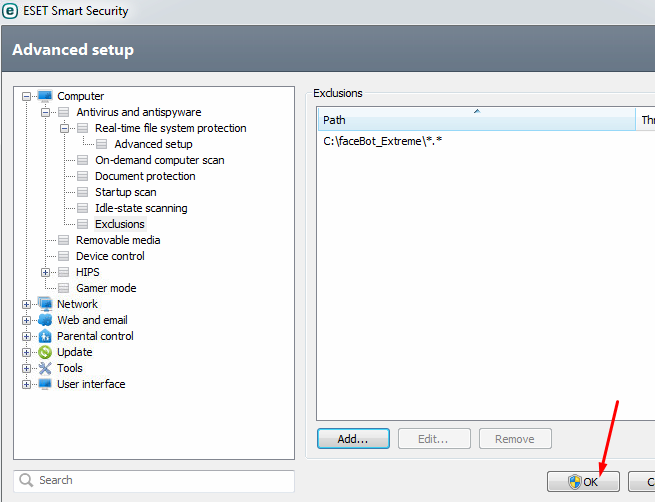655x502 pixels.
Task: Select On-demand computer scan
Action: click(x=160, y=160)
